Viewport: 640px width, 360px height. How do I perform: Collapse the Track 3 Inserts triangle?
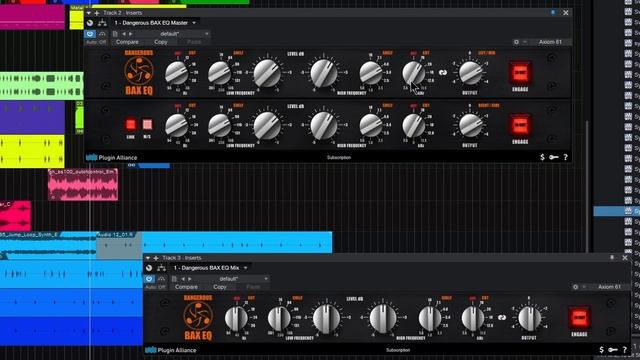pos(148,258)
